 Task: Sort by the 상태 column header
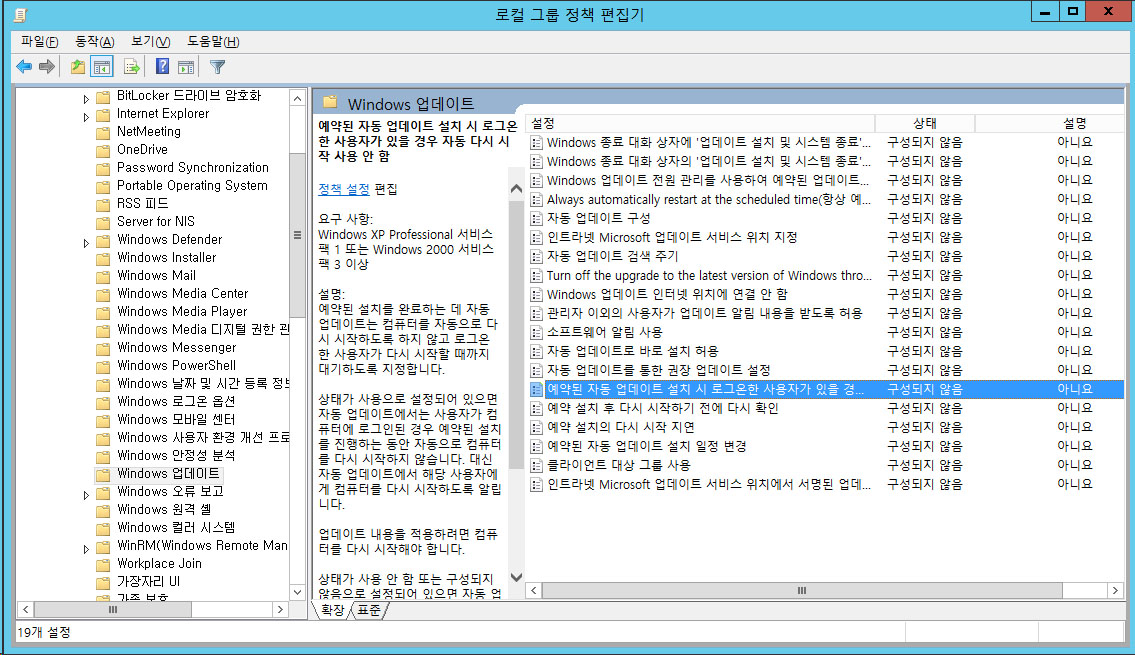(x=925, y=124)
